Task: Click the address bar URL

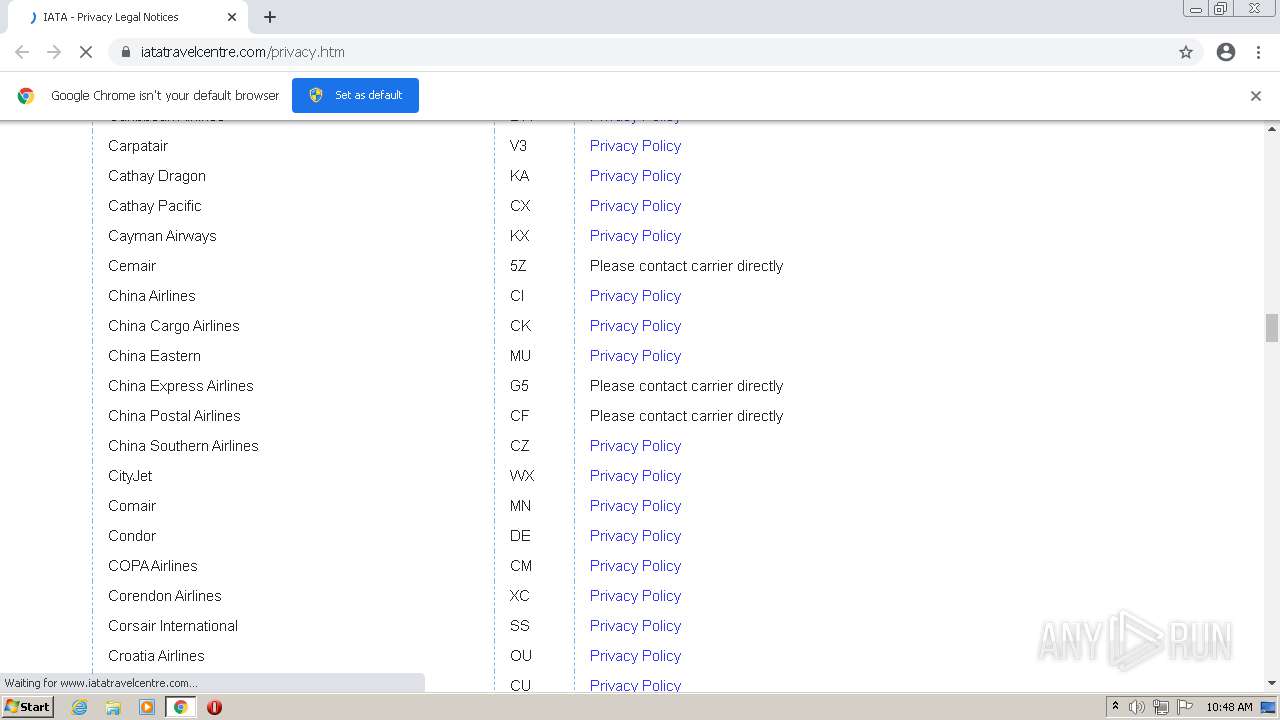Action: [243, 52]
